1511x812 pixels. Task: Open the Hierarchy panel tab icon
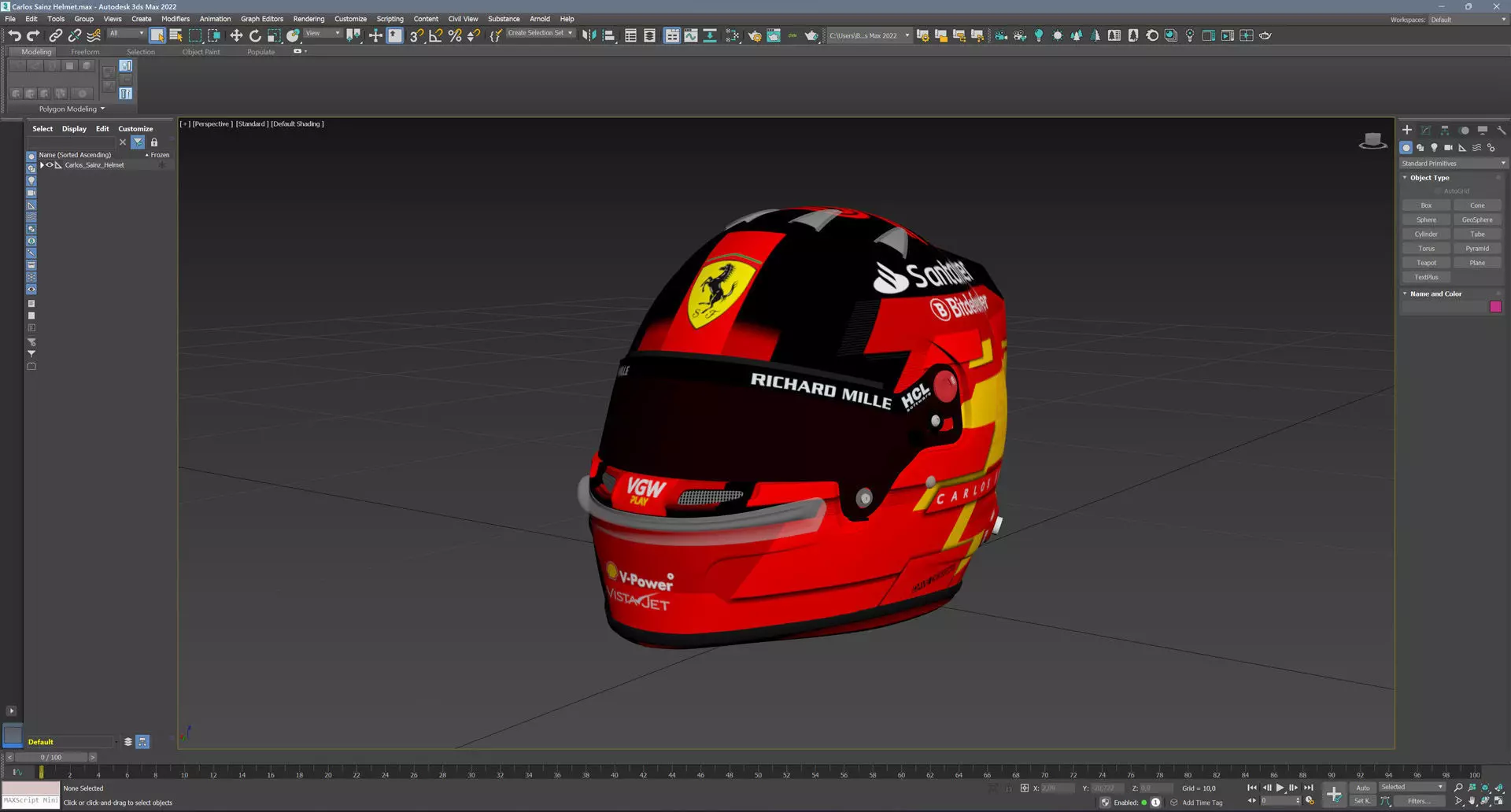(1445, 130)
